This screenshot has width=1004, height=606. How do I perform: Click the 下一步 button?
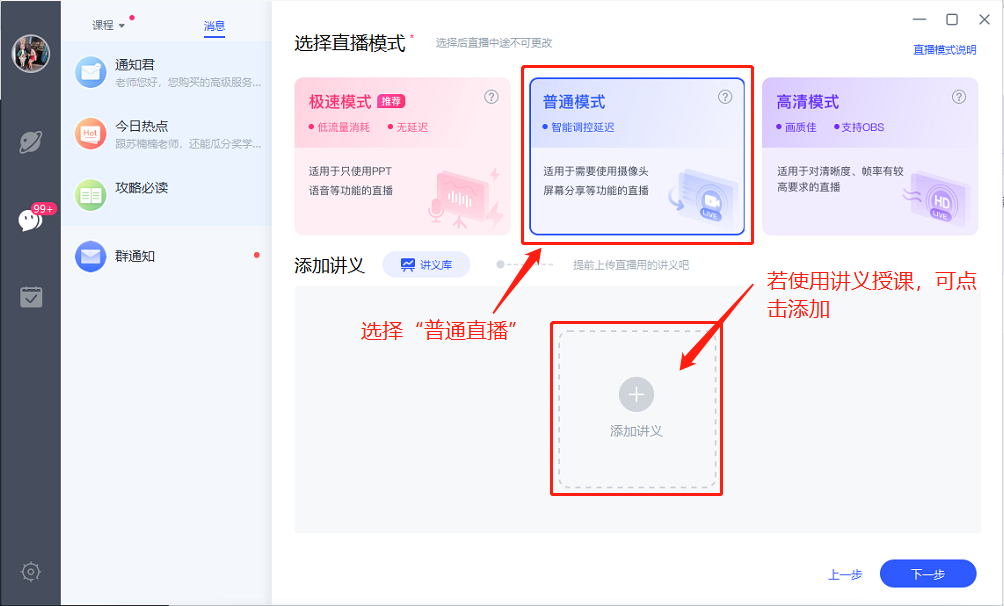click(x=927, y=574)
